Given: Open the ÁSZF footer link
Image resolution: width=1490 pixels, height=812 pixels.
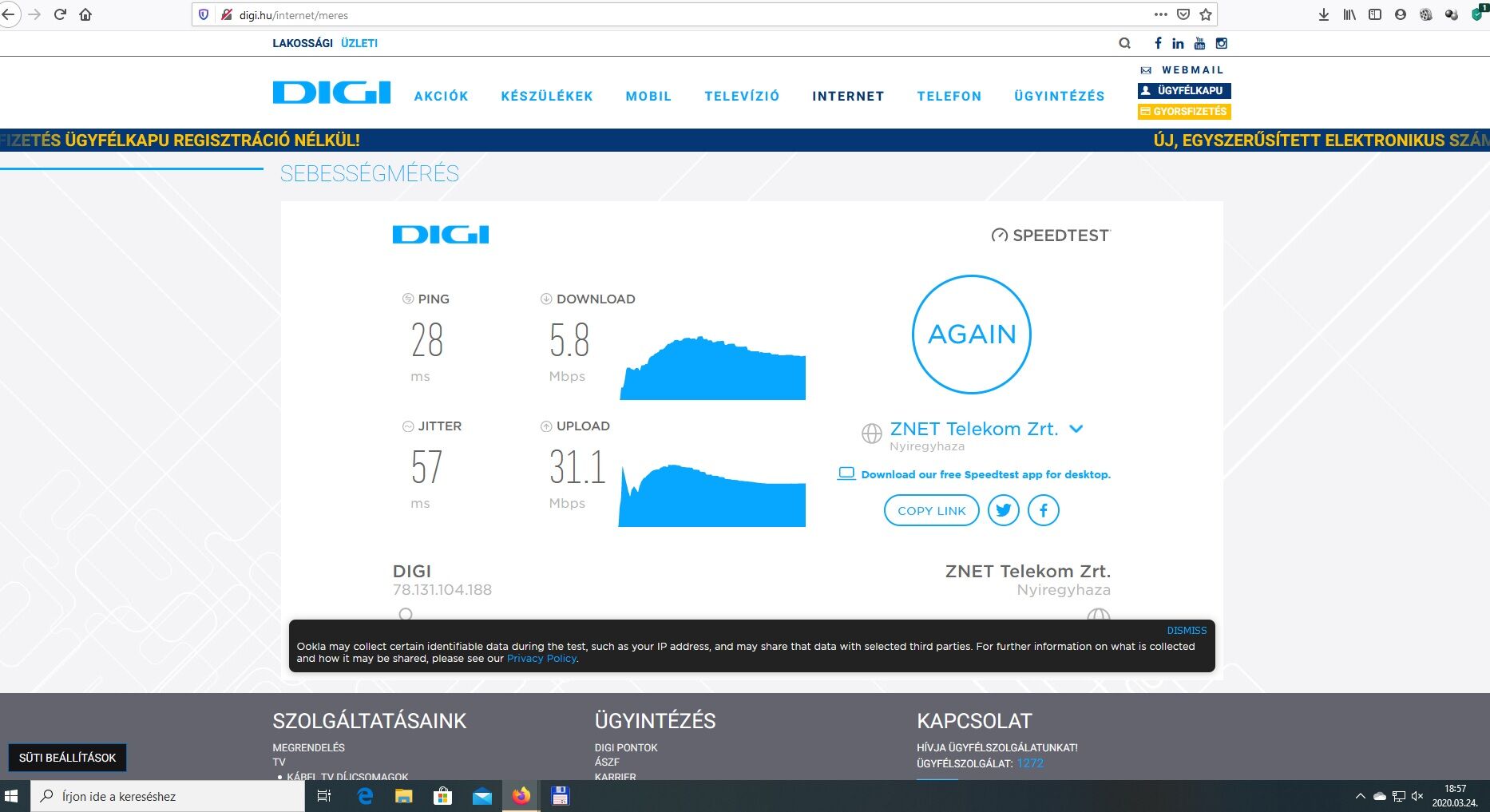Looking at the screenshot, I should click(607, 762).
